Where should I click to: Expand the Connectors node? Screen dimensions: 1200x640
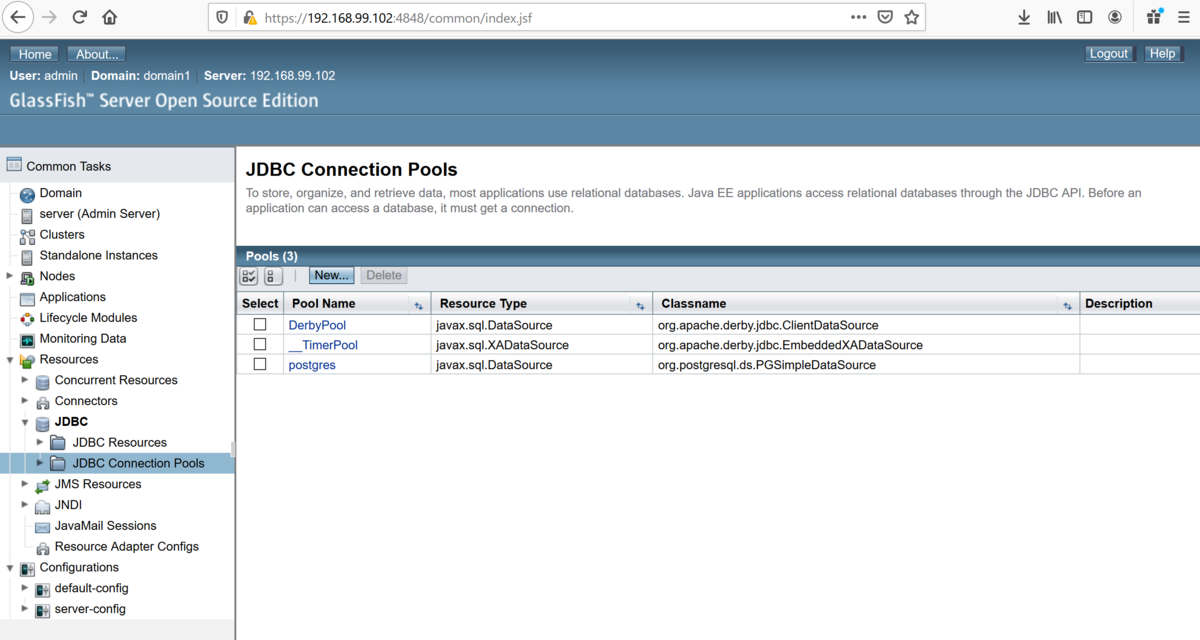point(25,401)
